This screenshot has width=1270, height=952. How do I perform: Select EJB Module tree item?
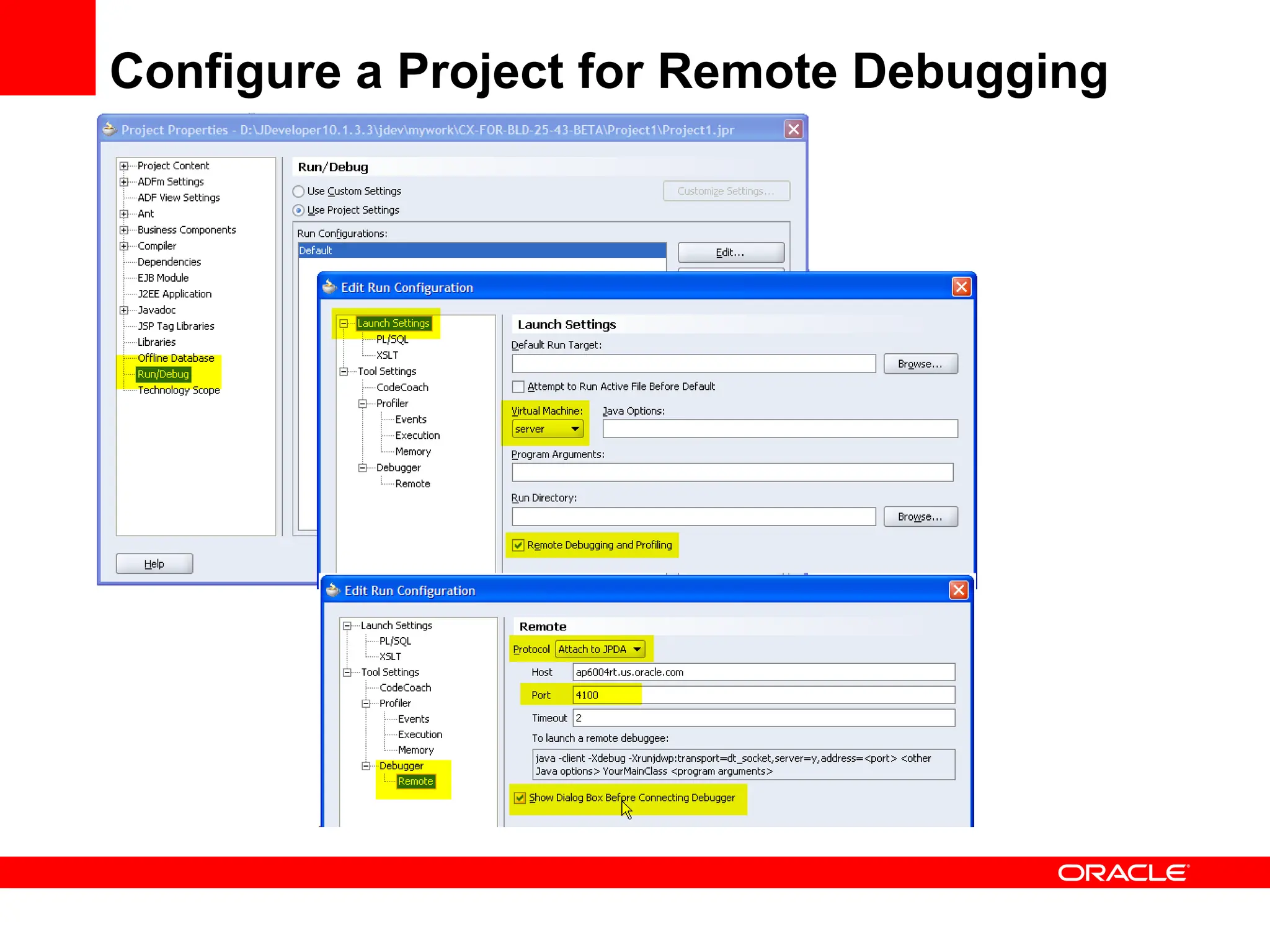click(x=163, y=278)
